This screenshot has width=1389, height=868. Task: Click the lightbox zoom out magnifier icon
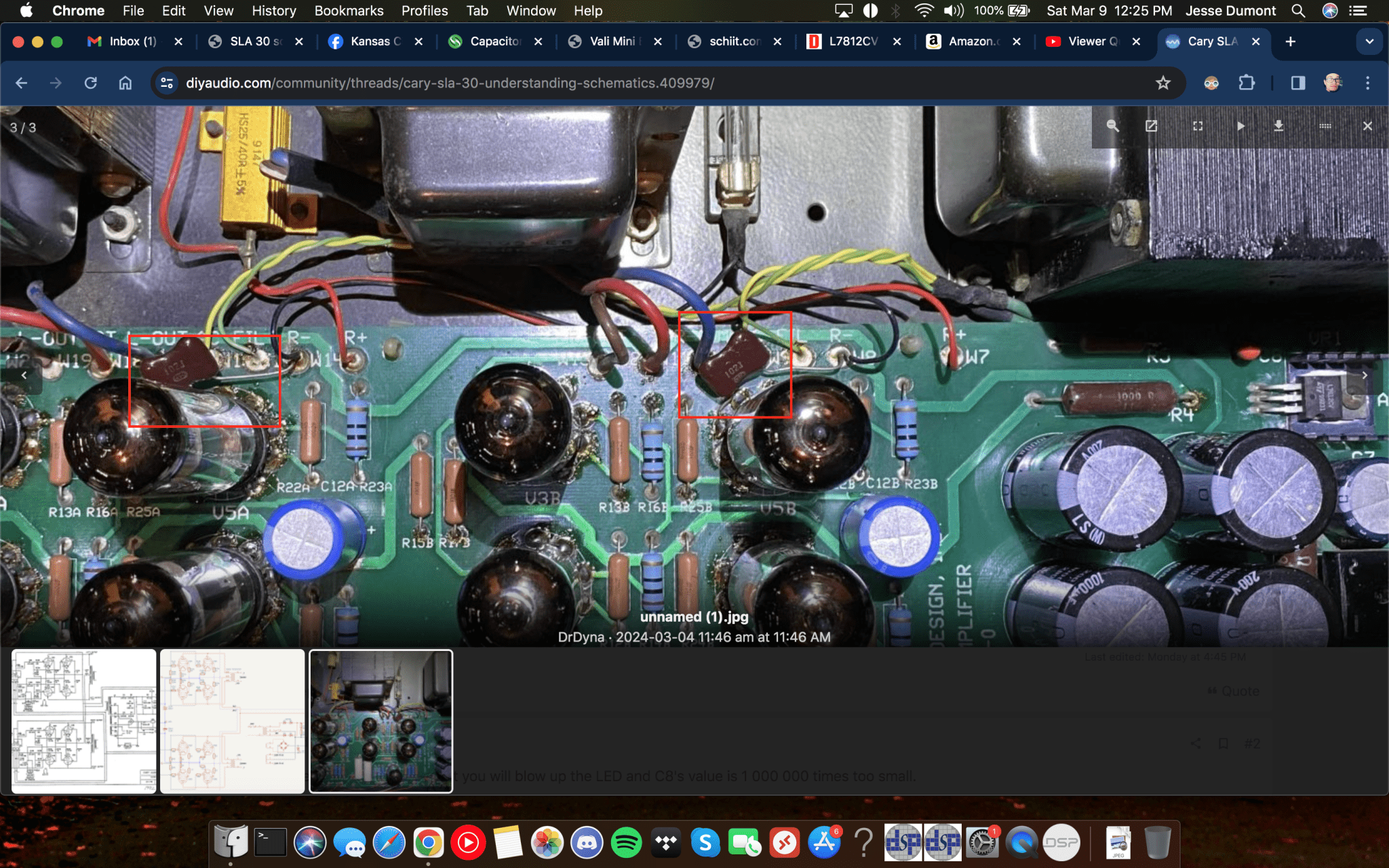(1112, 126)
